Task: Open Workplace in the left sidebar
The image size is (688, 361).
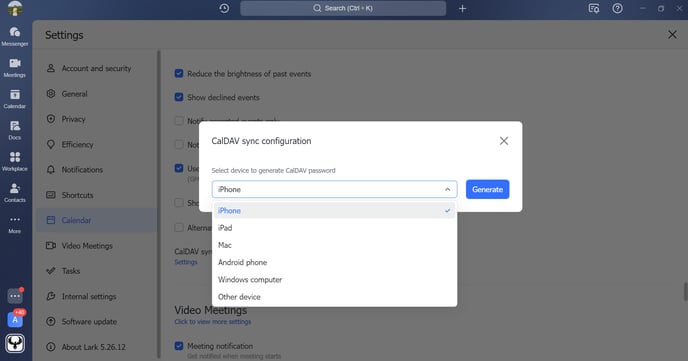Action: (x=14, y=161)
